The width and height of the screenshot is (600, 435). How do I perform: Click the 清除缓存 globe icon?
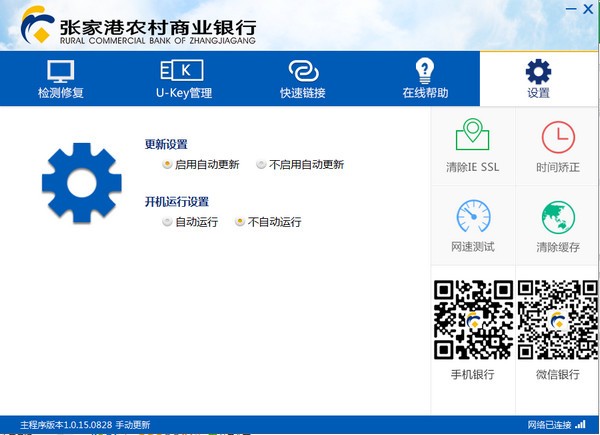pyautogui.click(x=558, y=217)
